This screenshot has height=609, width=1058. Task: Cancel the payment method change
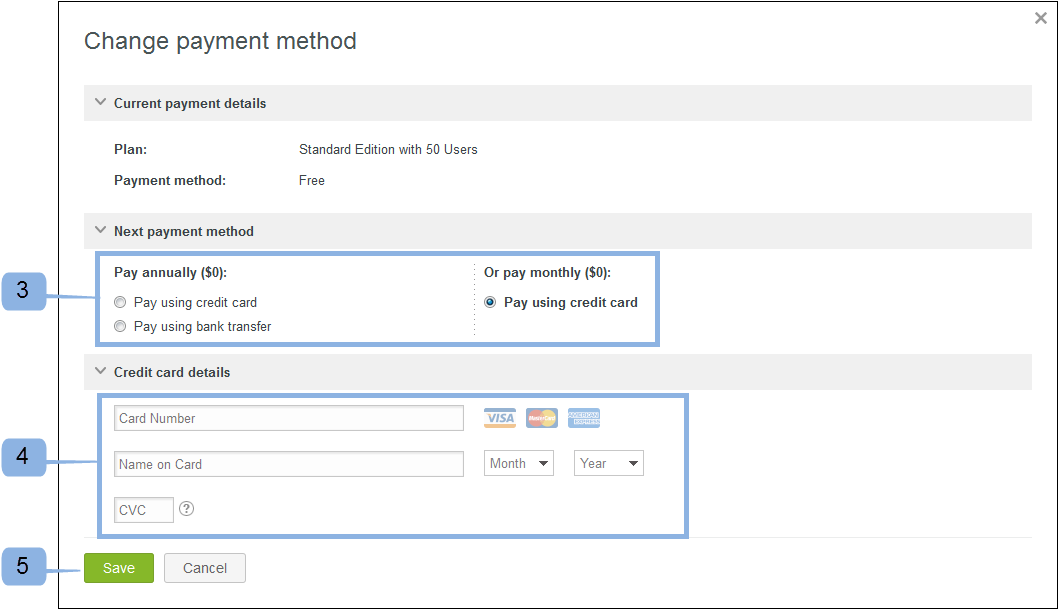(204, 567)
